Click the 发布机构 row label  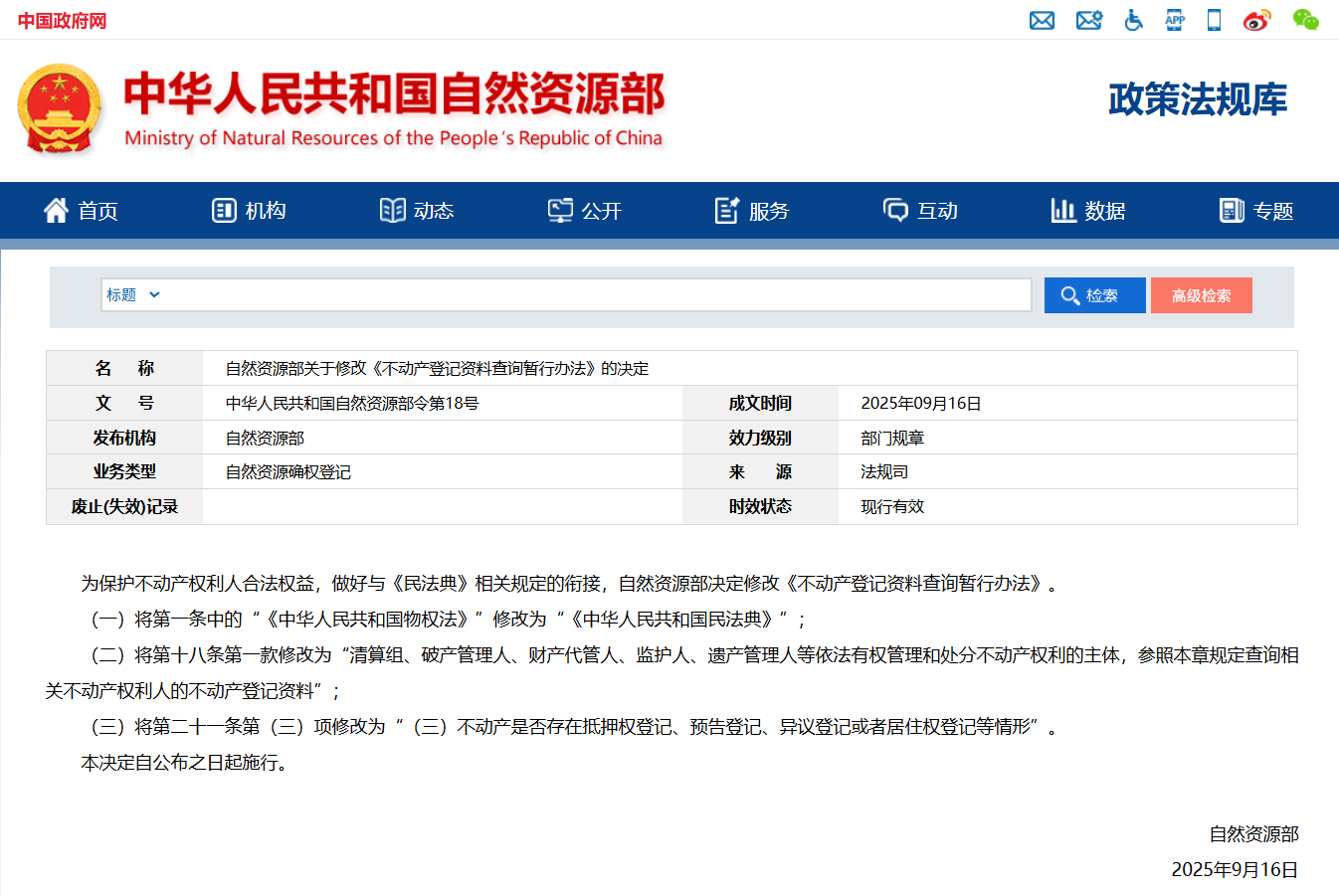[x=124, y=439]
